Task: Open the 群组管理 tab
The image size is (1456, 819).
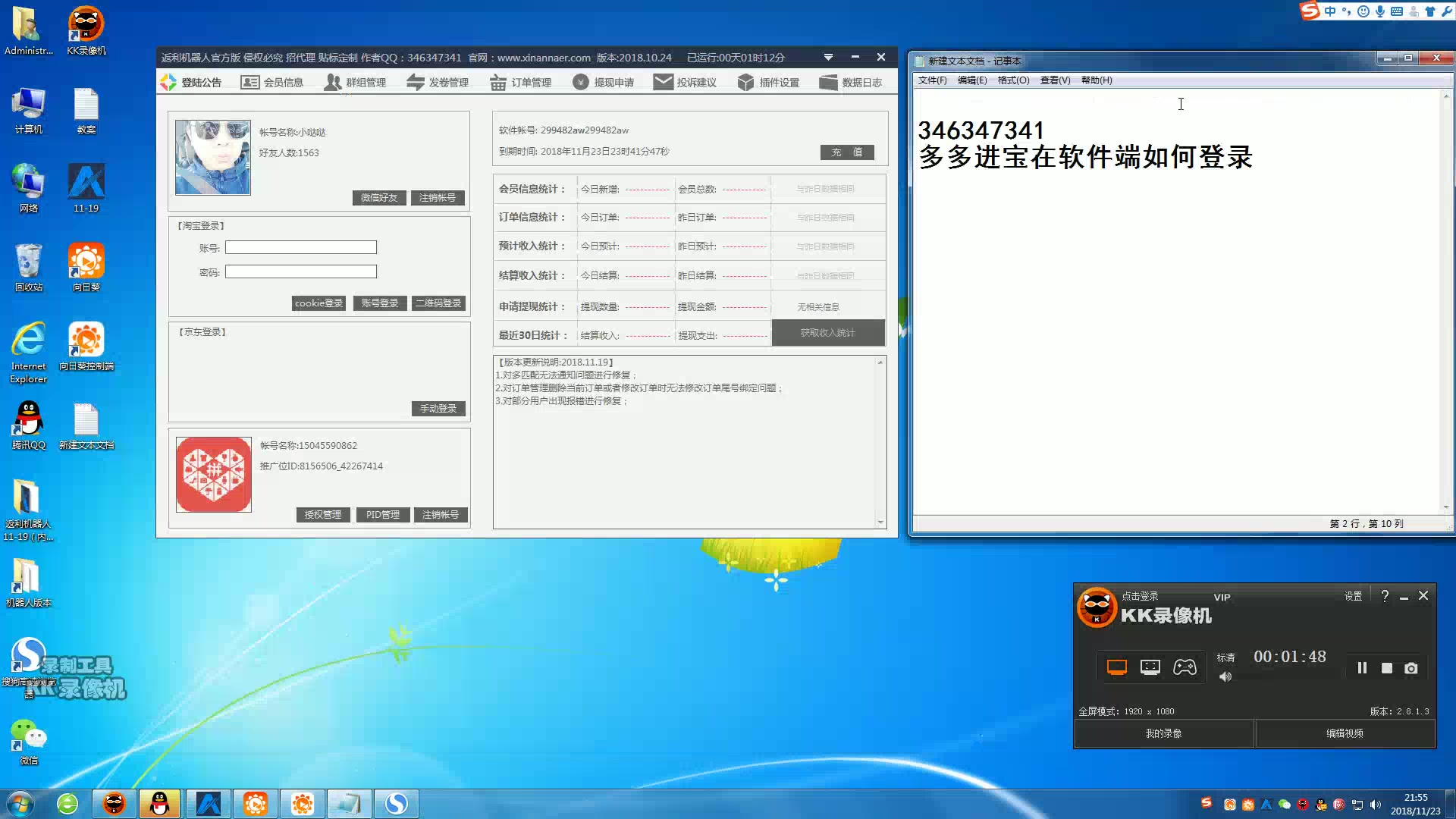Action: 355,82
